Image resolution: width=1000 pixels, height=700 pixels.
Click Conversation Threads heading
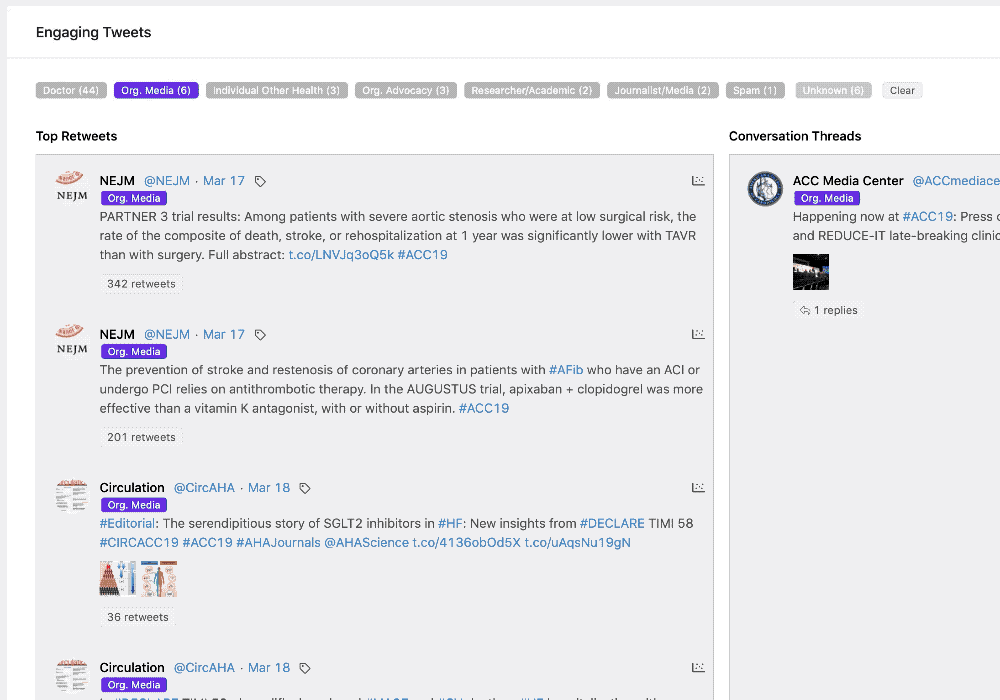coord(795,136)
